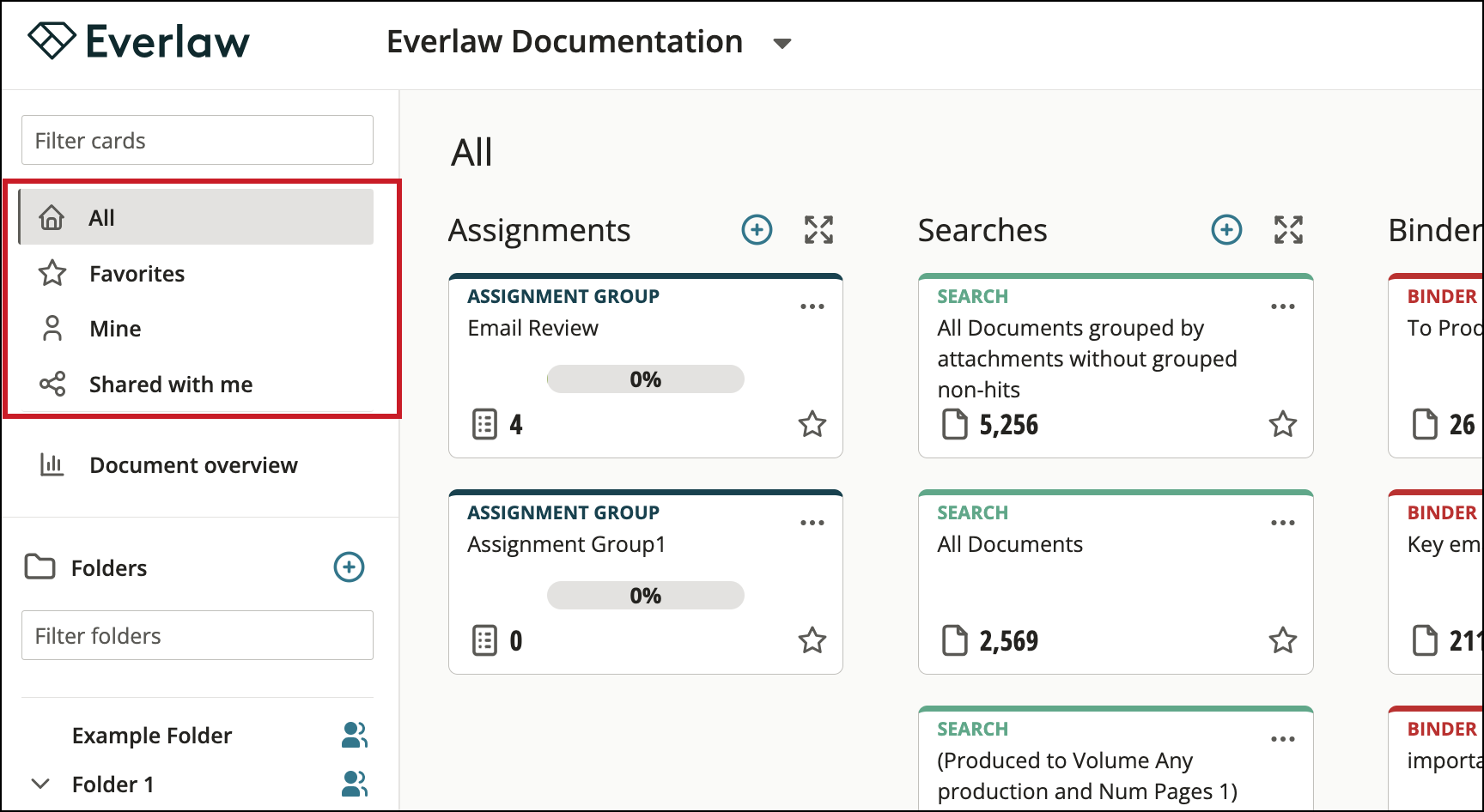Click the Everlaw logo
The width and height of the screenshot is (1484, 812).
pyautogui.click(x=138, y=40)
